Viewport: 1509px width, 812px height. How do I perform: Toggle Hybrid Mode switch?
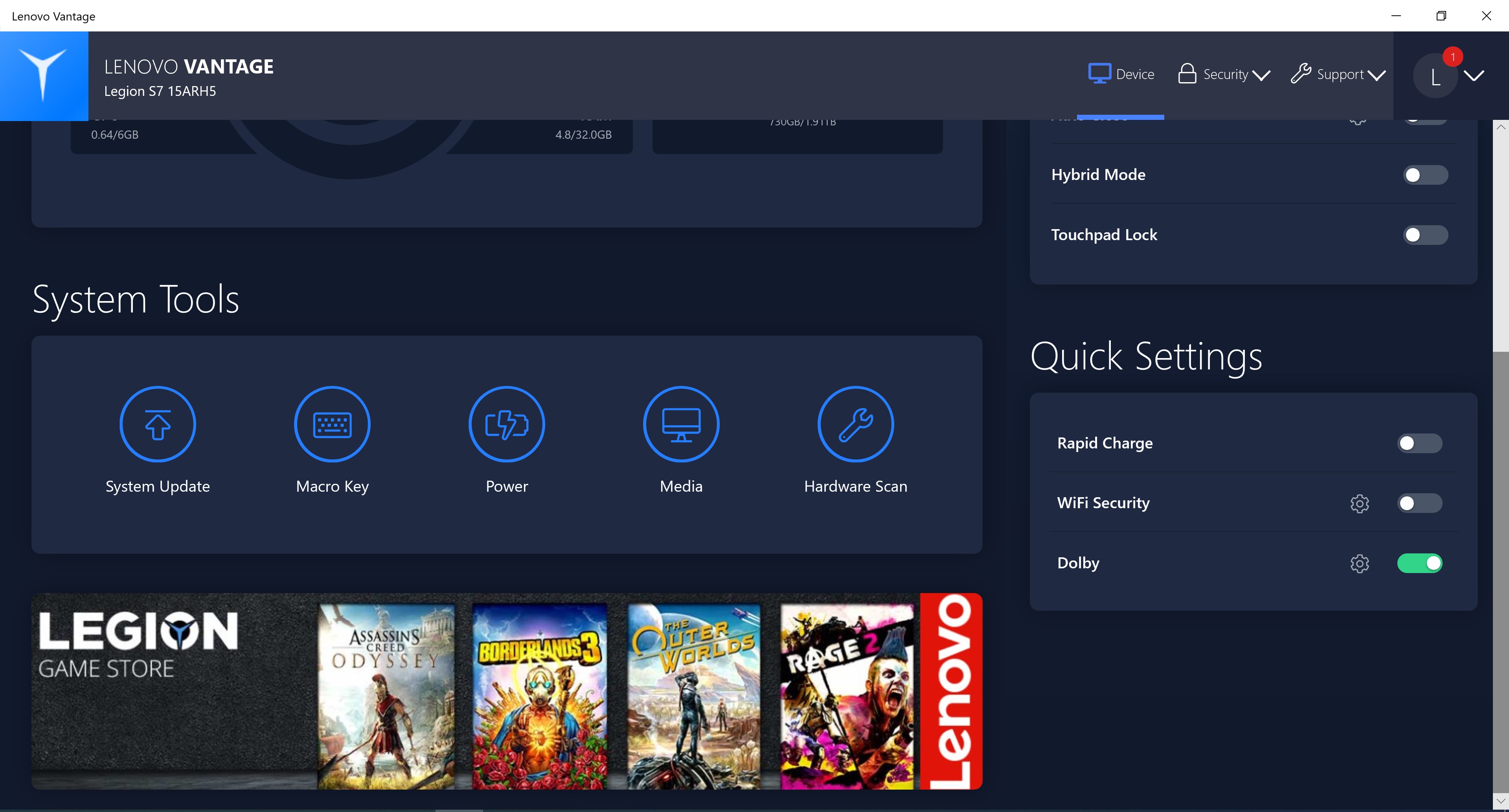pyautogui.click(x=1425, y=175)
